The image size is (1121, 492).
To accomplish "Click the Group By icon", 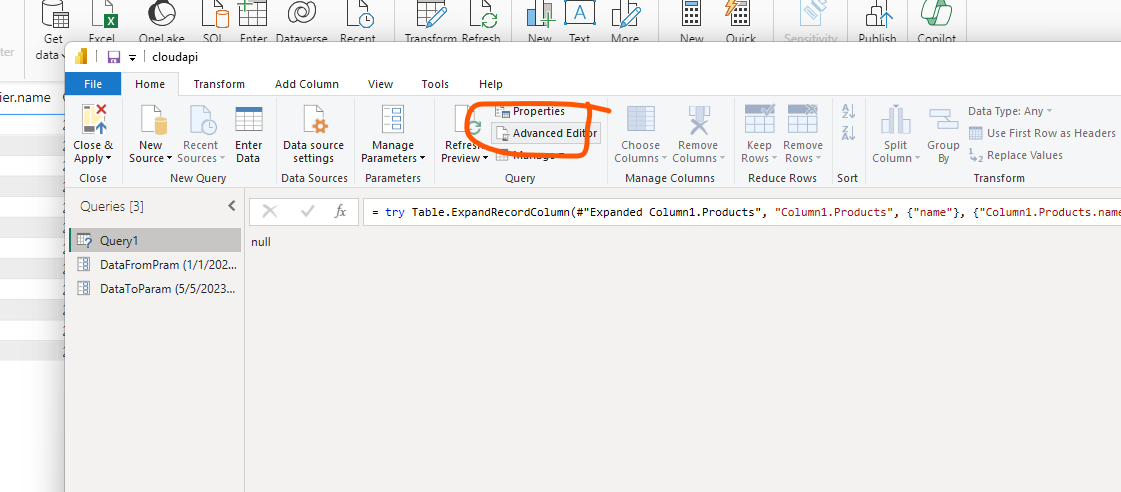I will click(943, 122).
